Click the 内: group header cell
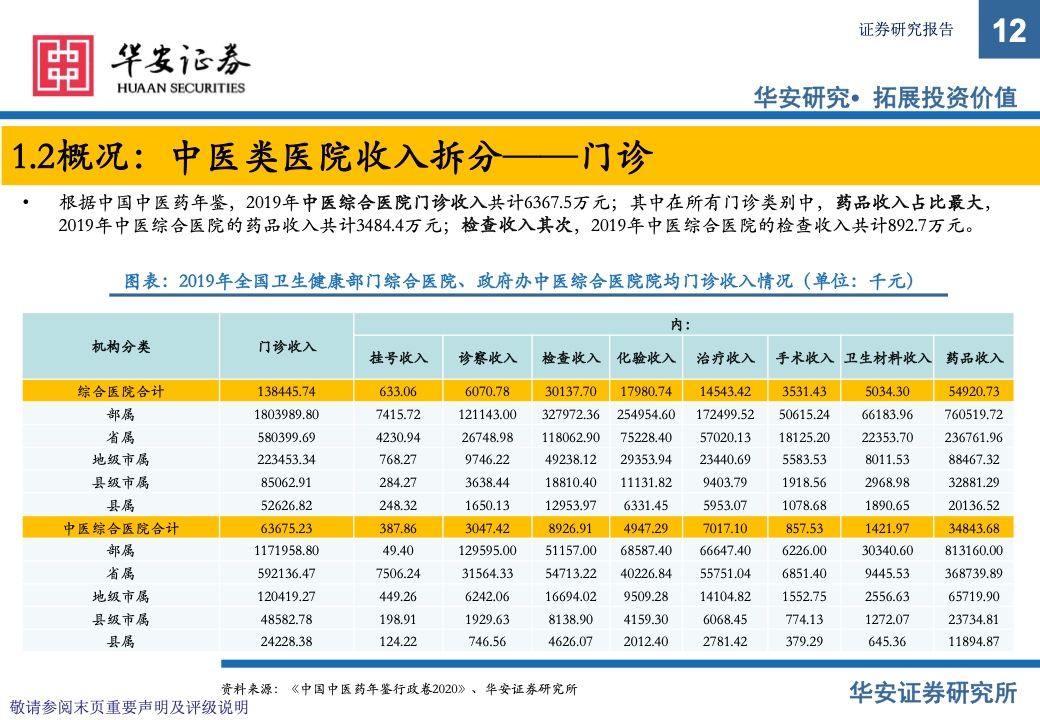1040x720 pixels. pyautogui.click(x=682, y=324)
